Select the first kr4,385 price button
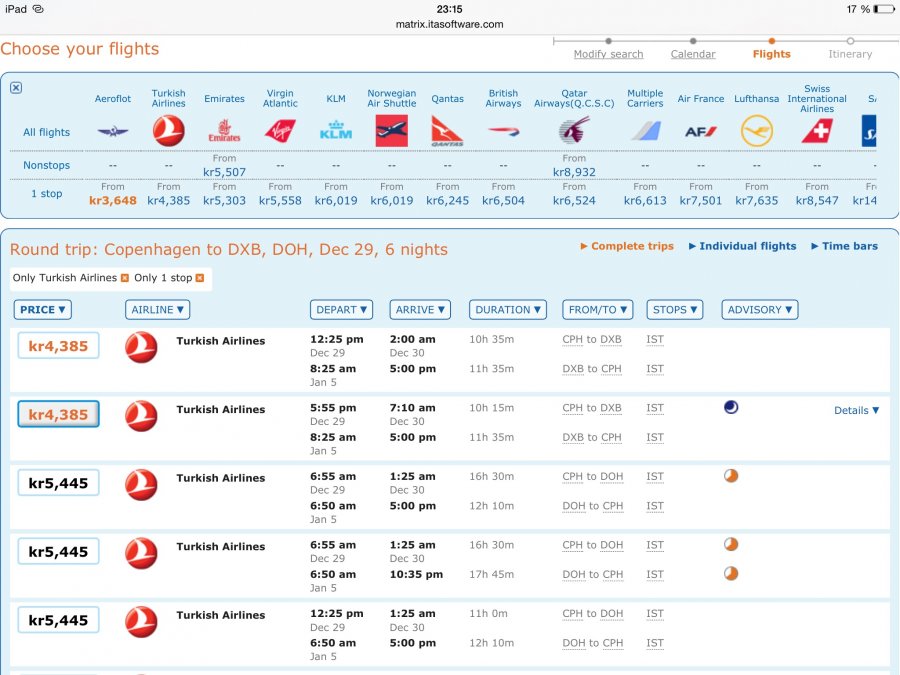Screen dimensions: 900x675 [58, 346]
